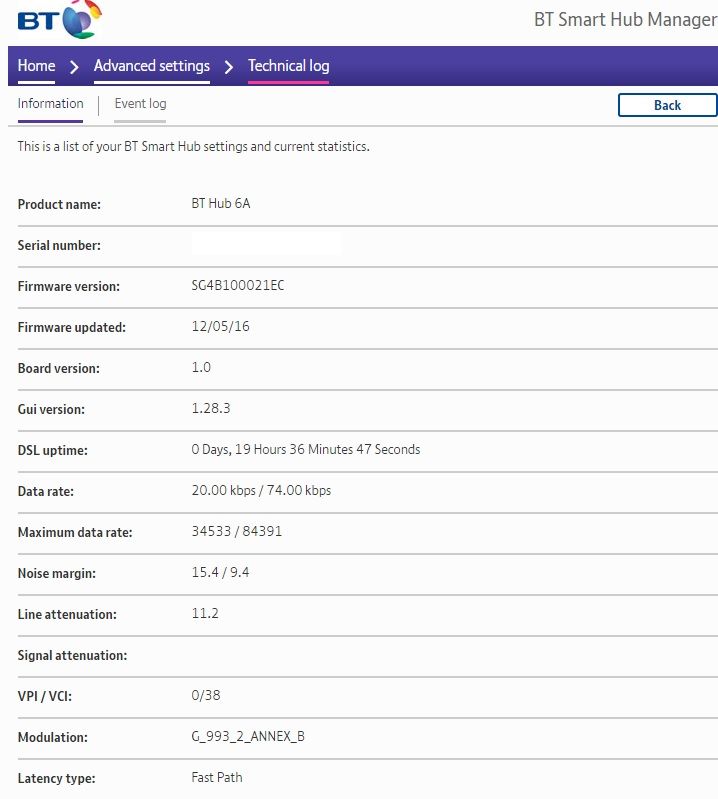Viewport: 718px width, 799px height.
Task: Click the settings list description sentence
Action: (194, 147)
